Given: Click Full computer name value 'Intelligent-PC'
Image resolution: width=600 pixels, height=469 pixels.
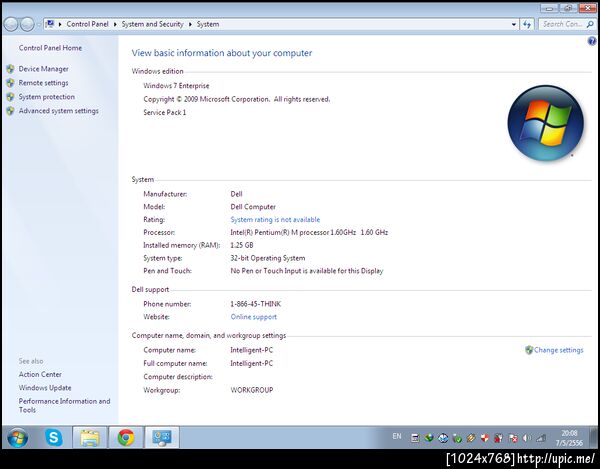Looking at the screenshot, I should (x=252, y=363).
